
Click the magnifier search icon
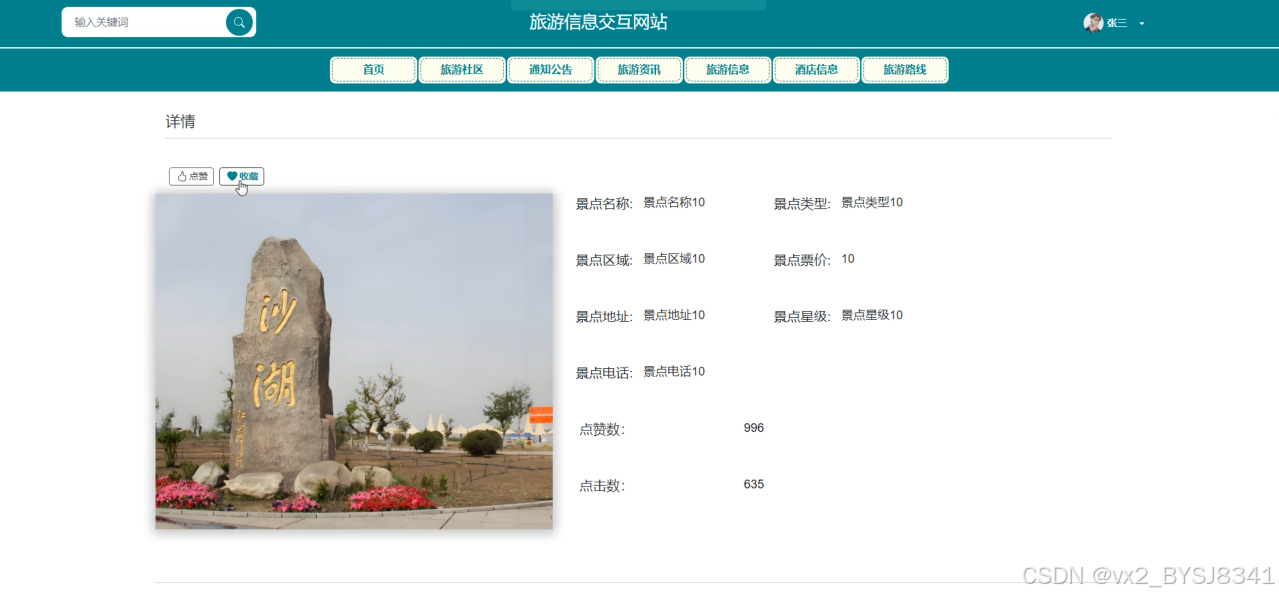click(239, 22)
